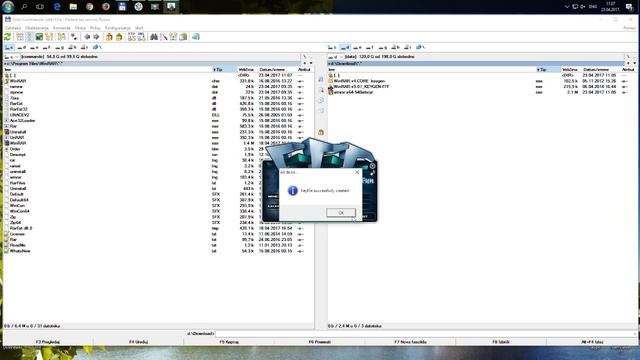Click the F4 edit button
The width and height of the screenshot is (640, 360).
pyautogui.click(x=138, y=342)
